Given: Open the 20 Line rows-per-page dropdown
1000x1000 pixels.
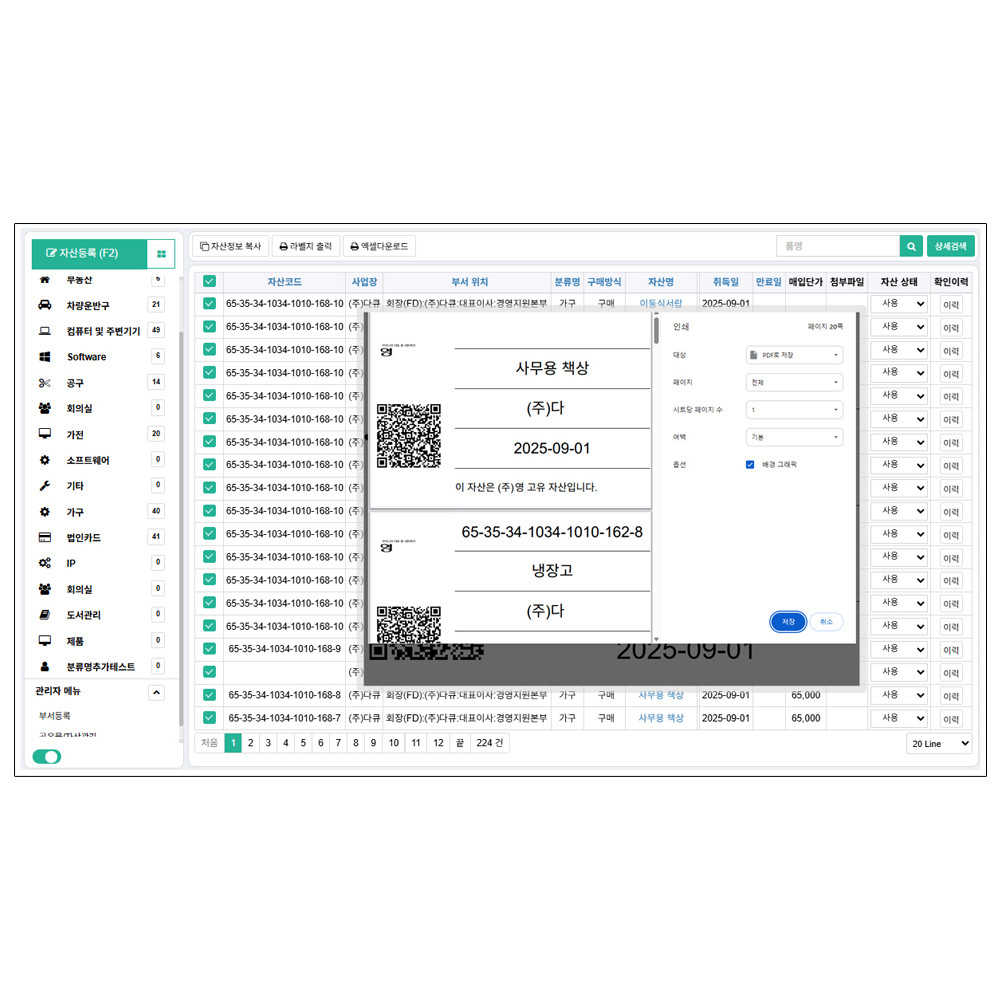Looking at the screenshot, I should pyautogui.click(x=938, y=744).
